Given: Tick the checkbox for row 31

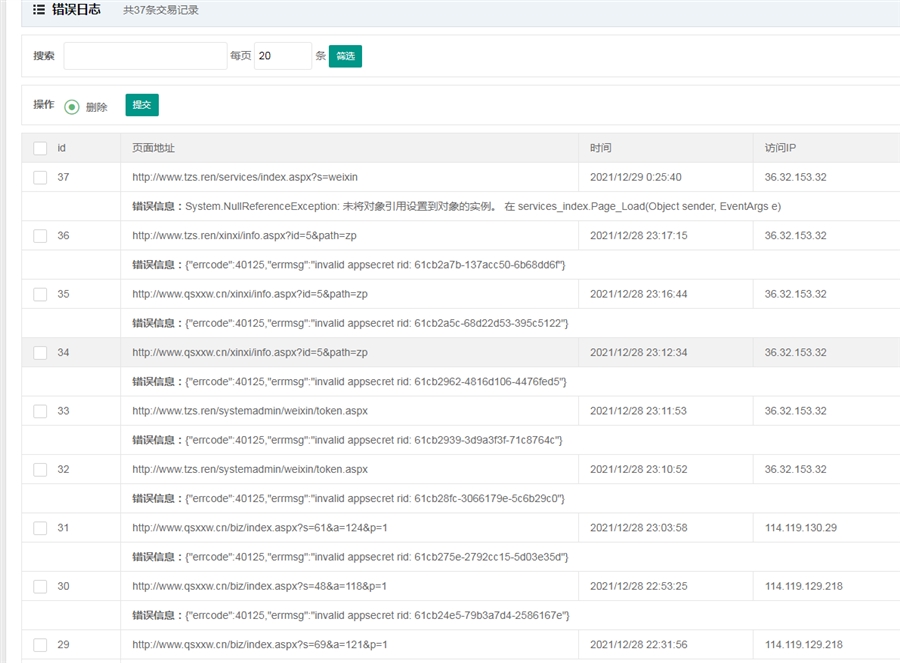Looking at the screenshot, I should coord(40,528).
